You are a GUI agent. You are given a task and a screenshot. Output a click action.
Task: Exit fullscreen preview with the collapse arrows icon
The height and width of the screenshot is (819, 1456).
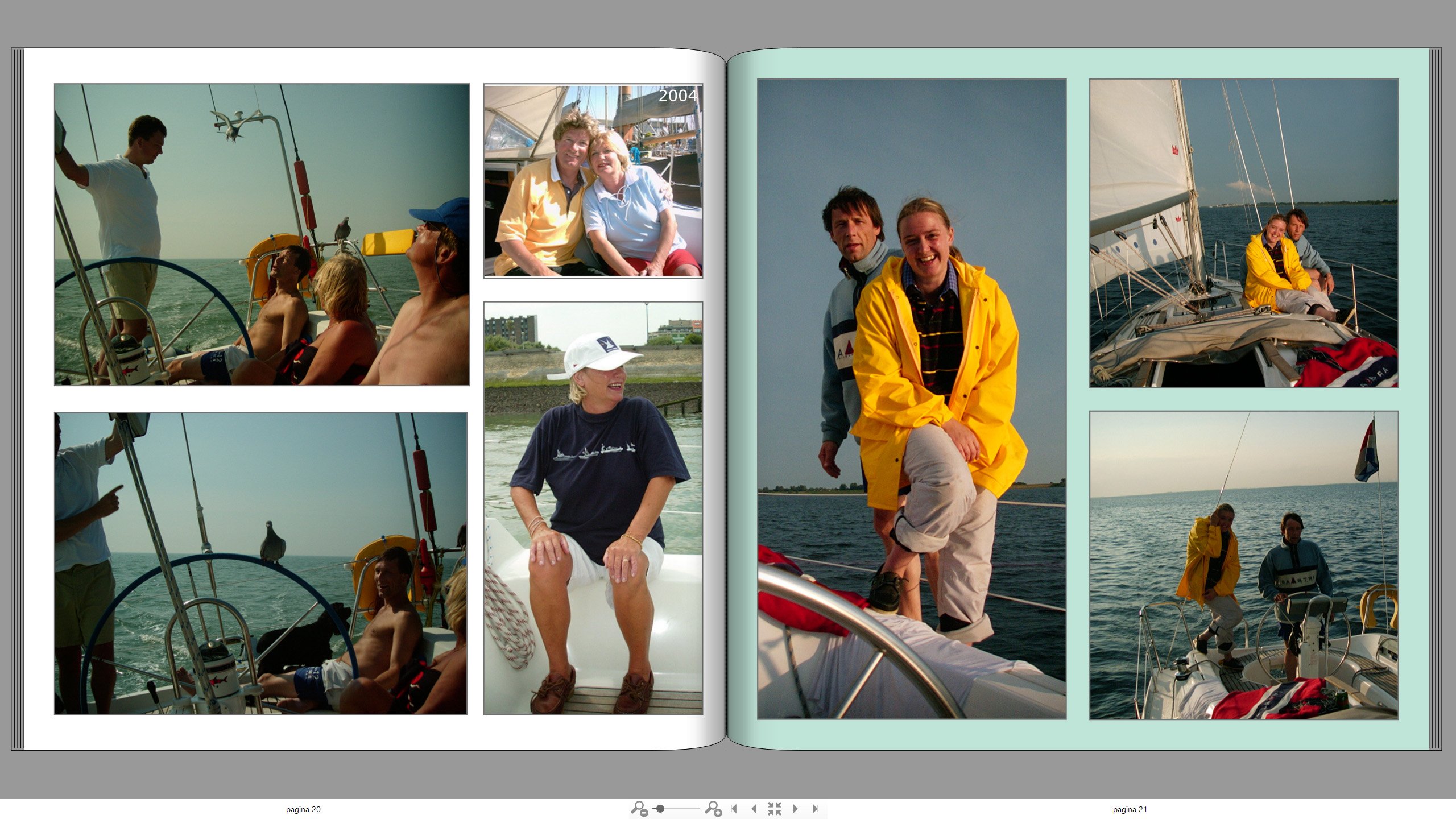pos(774,808)
